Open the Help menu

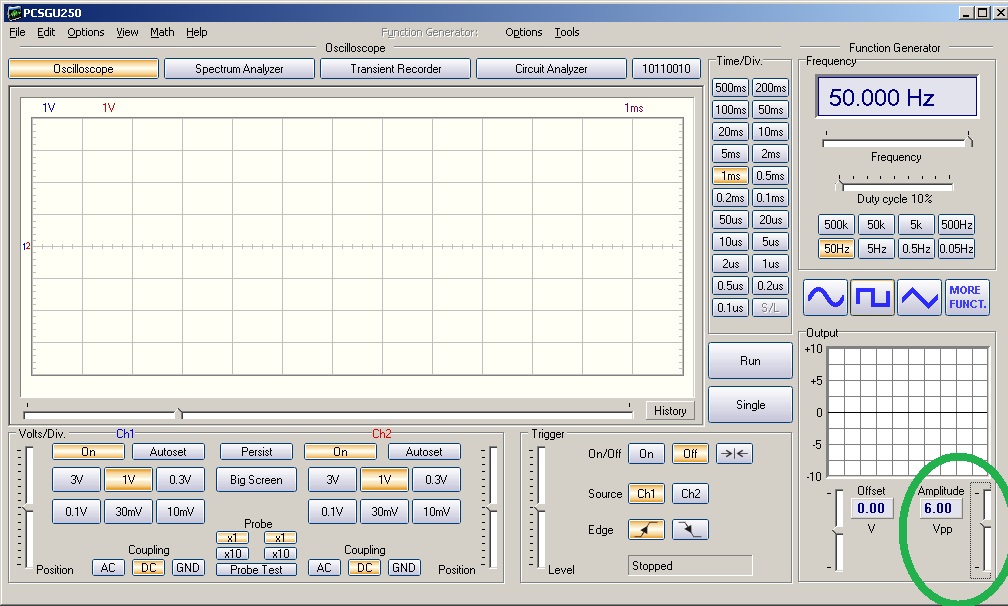tap(197, 32)
